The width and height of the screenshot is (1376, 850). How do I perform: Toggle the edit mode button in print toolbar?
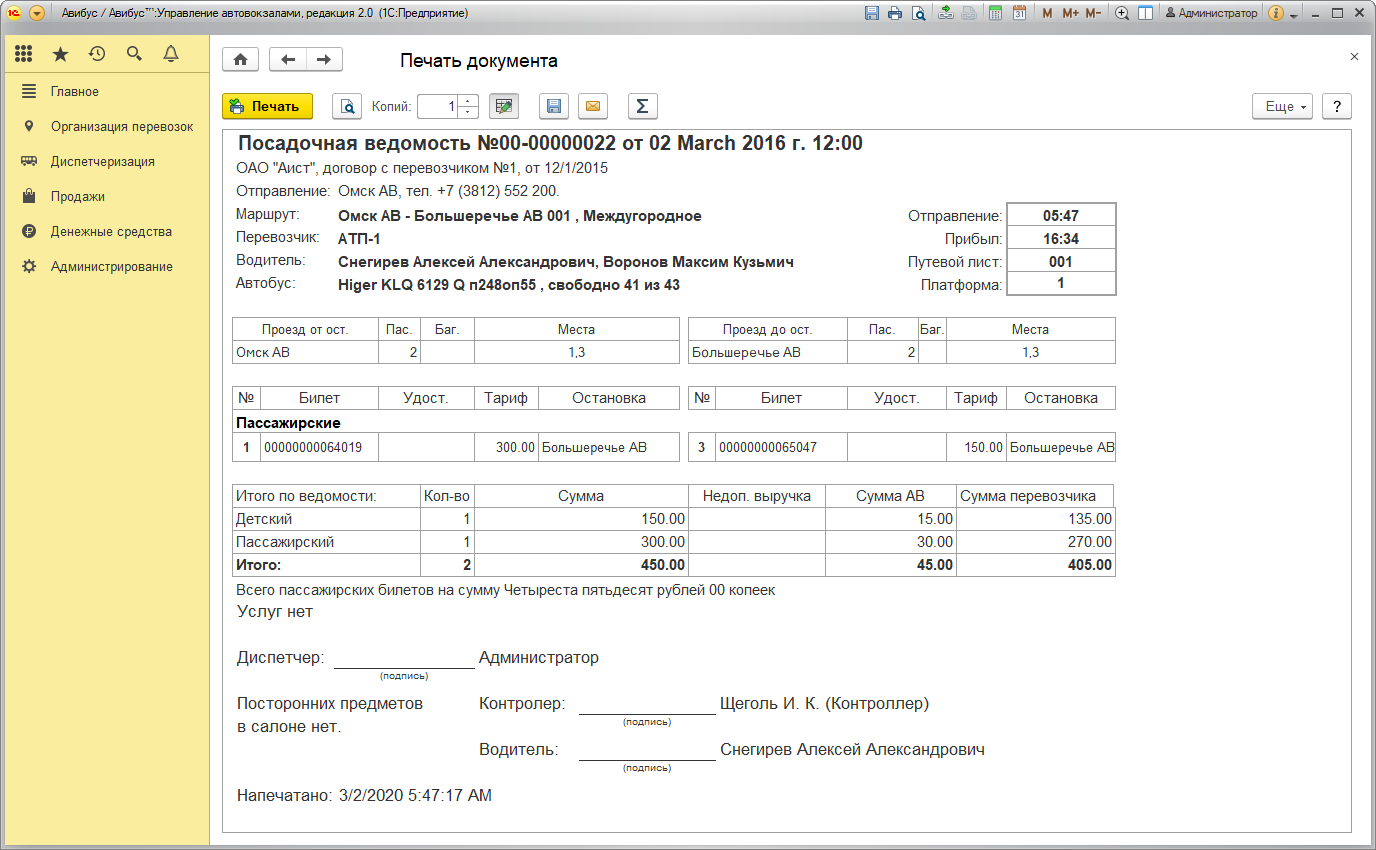coord(504,106)
